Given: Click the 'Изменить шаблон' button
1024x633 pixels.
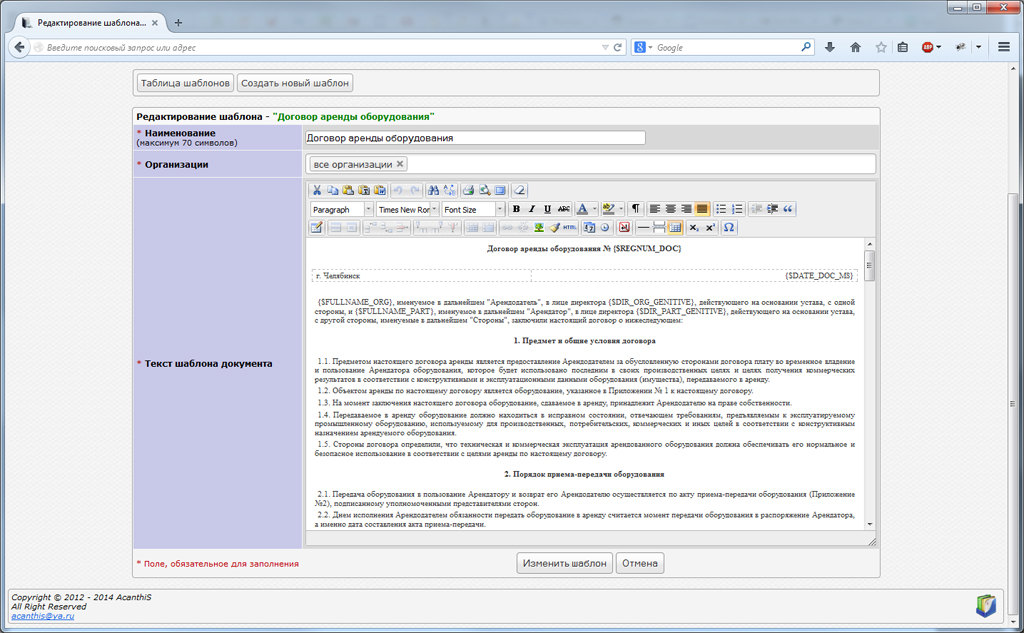Looking at the screenshot, I should (565, 563).
